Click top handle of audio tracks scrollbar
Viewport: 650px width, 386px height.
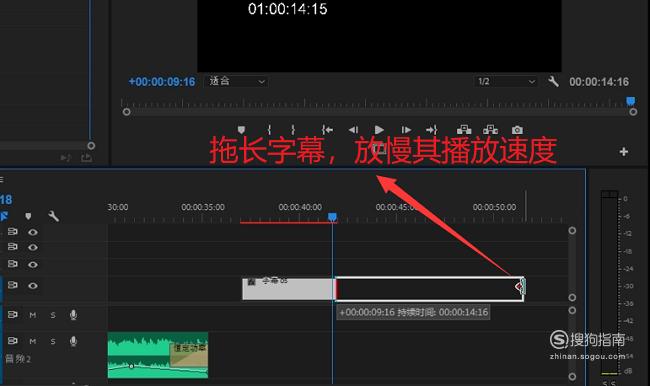pyautogui.click(x=572, y=311)
